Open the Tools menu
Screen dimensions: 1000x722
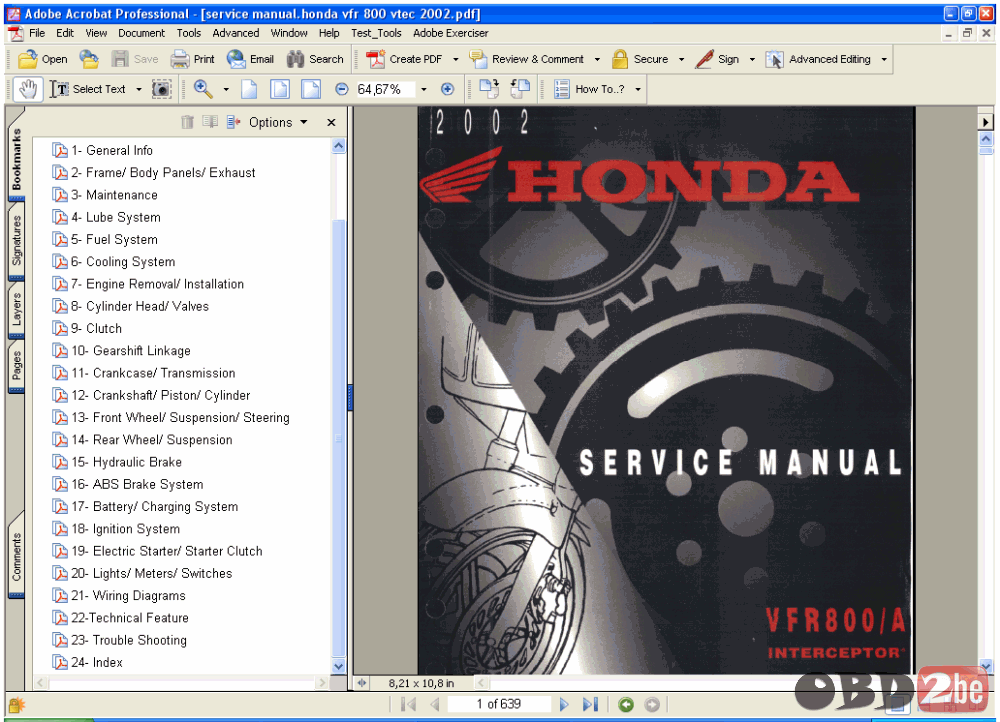click(x=189, y=33)
